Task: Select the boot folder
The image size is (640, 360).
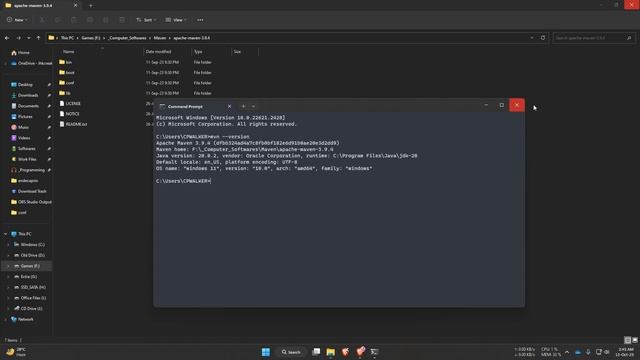Action: click(x=70, y=73)
